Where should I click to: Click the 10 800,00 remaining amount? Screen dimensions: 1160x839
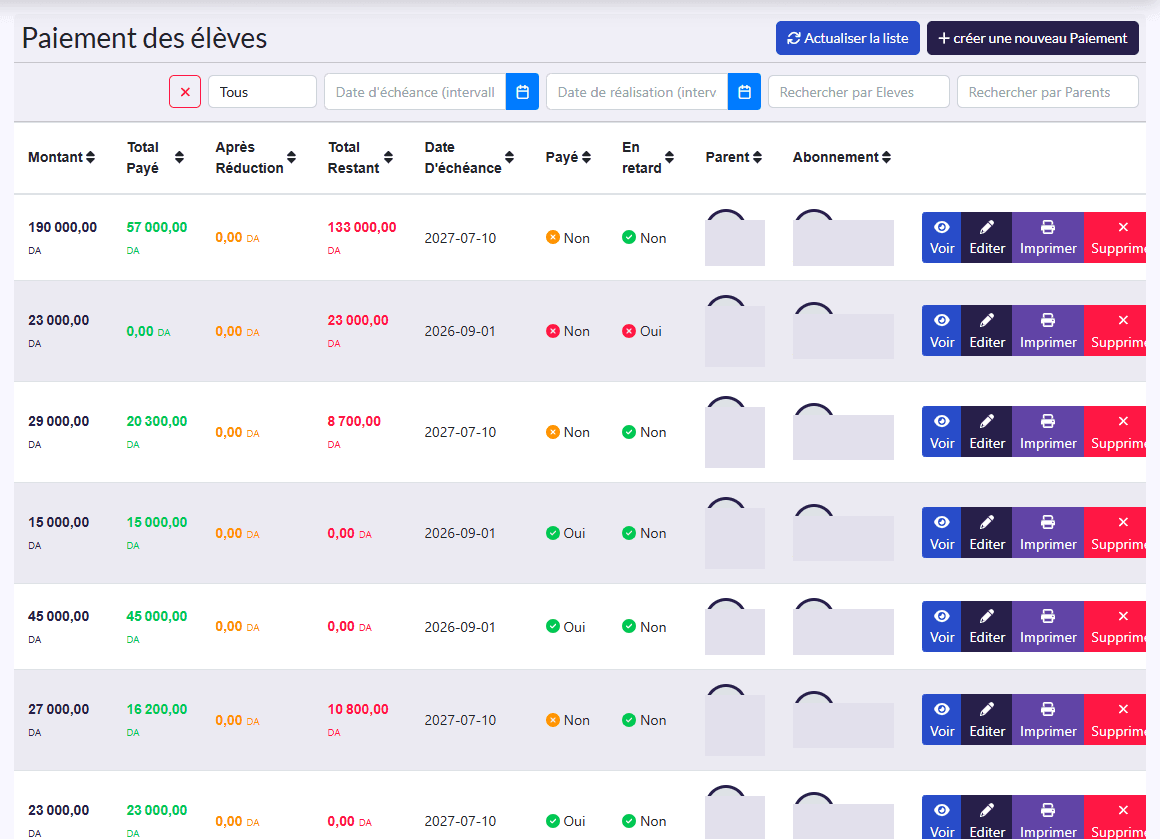click(358, 709)
